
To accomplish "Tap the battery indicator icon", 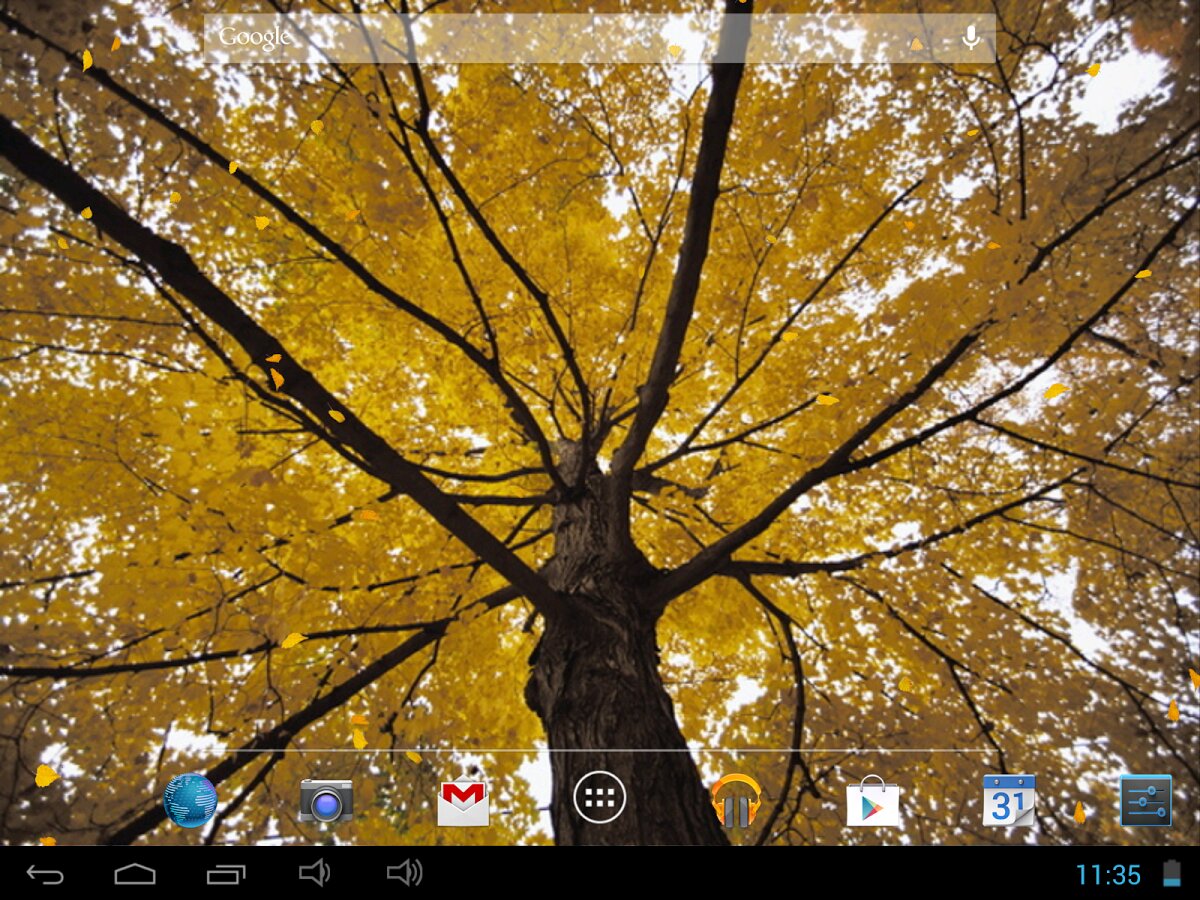I will [x=1172, y=875].
